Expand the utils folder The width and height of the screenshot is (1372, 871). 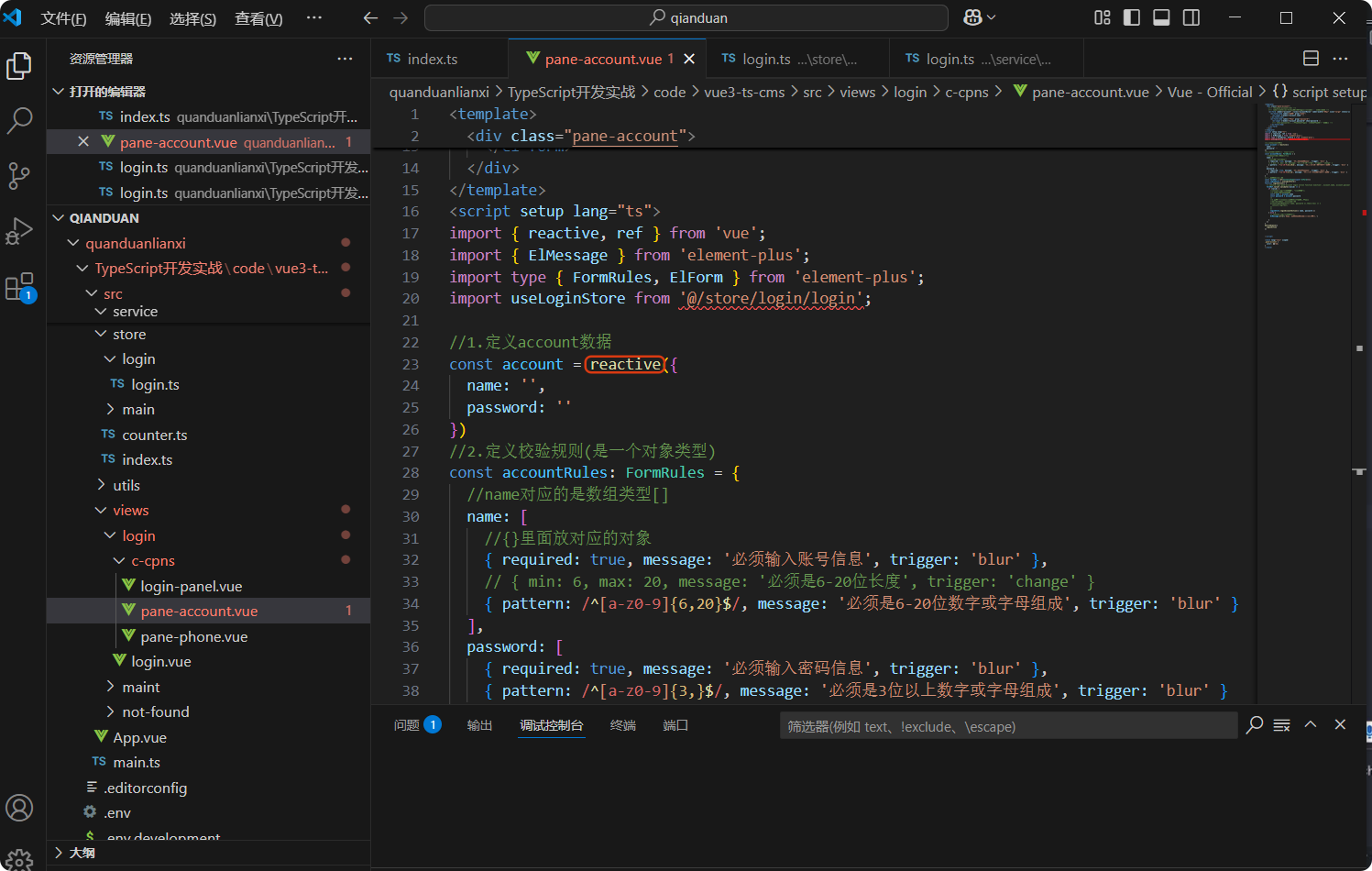(126, 485)
